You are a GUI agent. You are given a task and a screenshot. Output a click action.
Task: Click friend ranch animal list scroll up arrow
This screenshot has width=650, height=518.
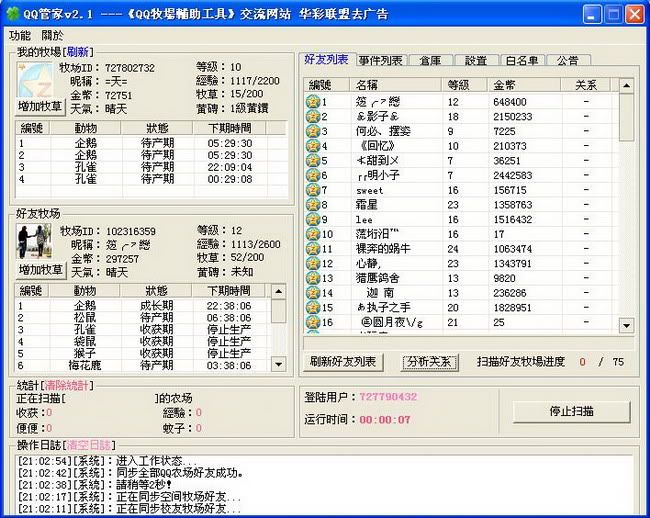[279, 291]
